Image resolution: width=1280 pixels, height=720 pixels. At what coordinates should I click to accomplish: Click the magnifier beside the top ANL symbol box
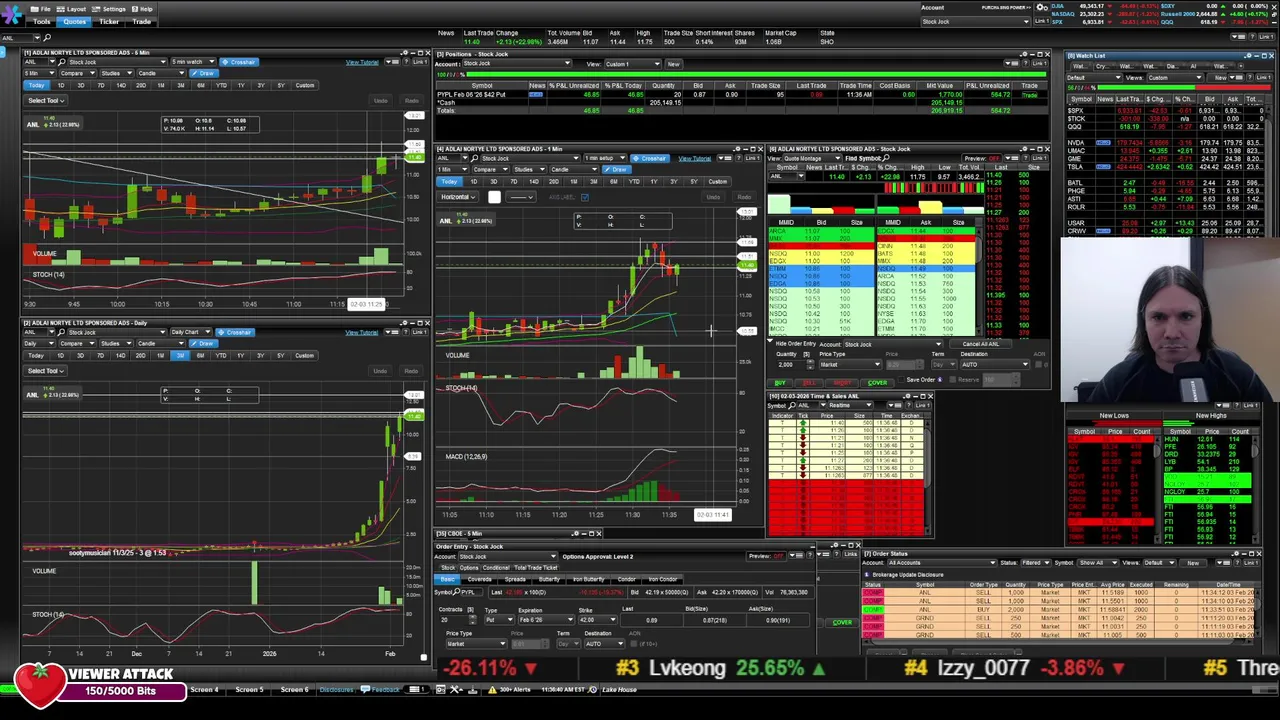[x=47, y=38]
